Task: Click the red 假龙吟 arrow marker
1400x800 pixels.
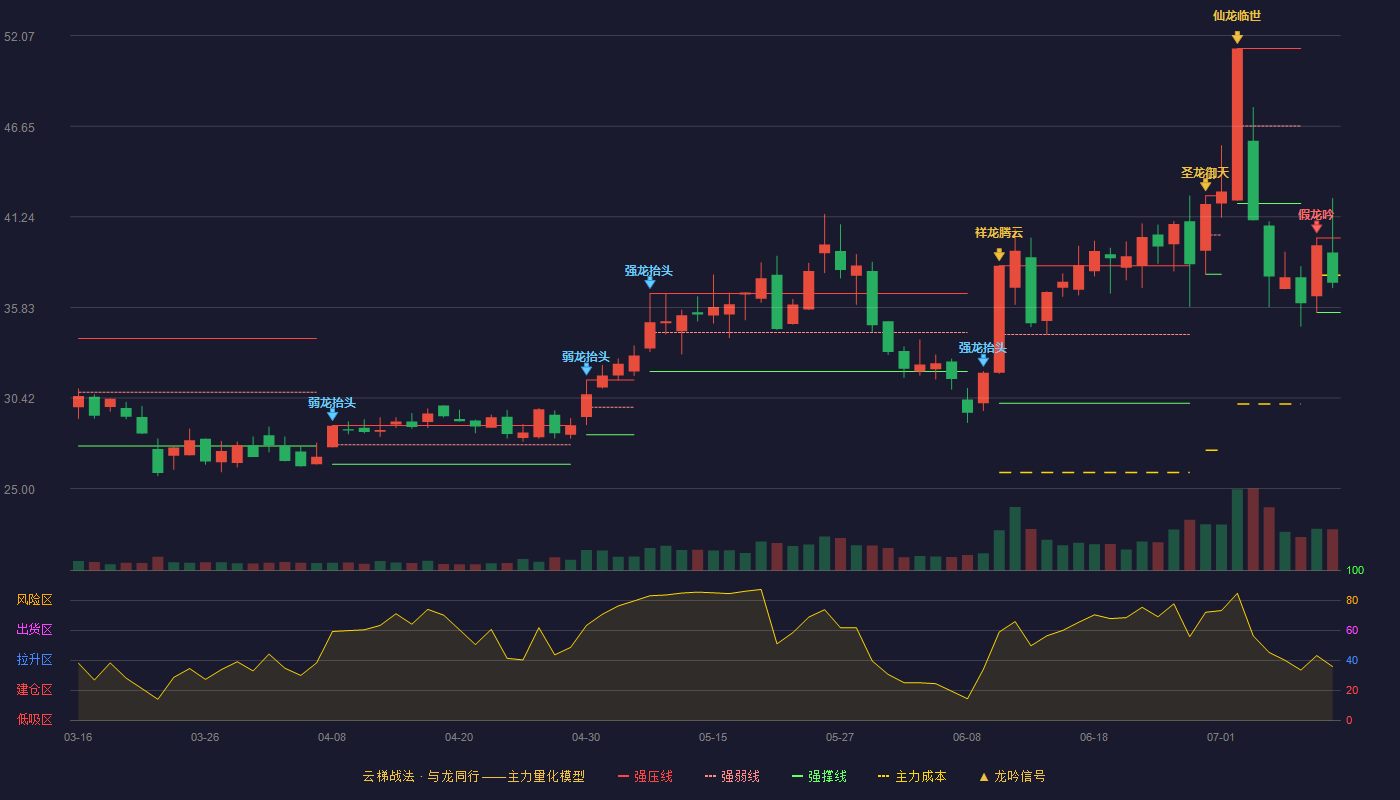Action: [x=1316, y=227]
